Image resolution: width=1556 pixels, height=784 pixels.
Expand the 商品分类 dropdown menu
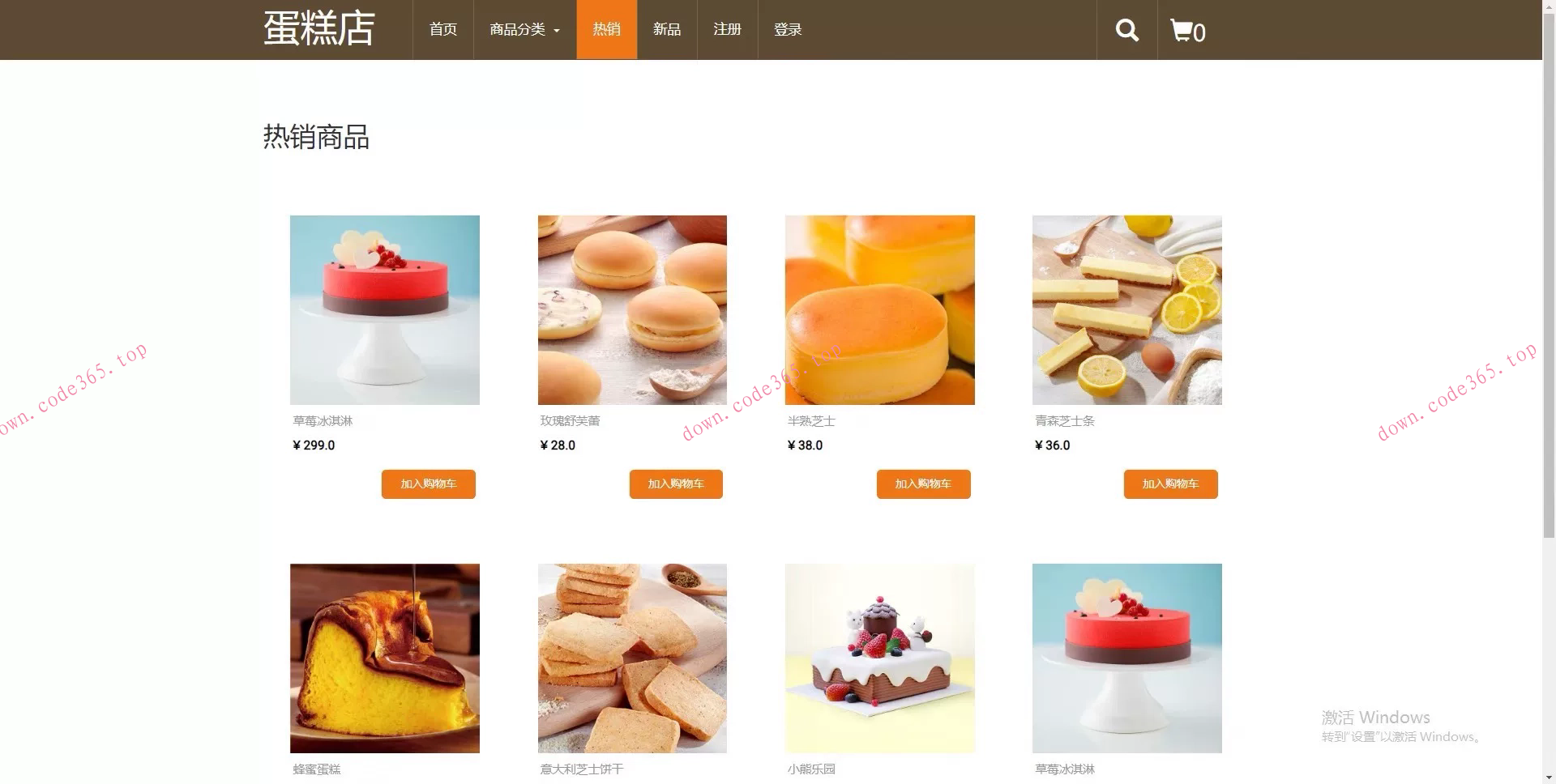pos(525,30)
